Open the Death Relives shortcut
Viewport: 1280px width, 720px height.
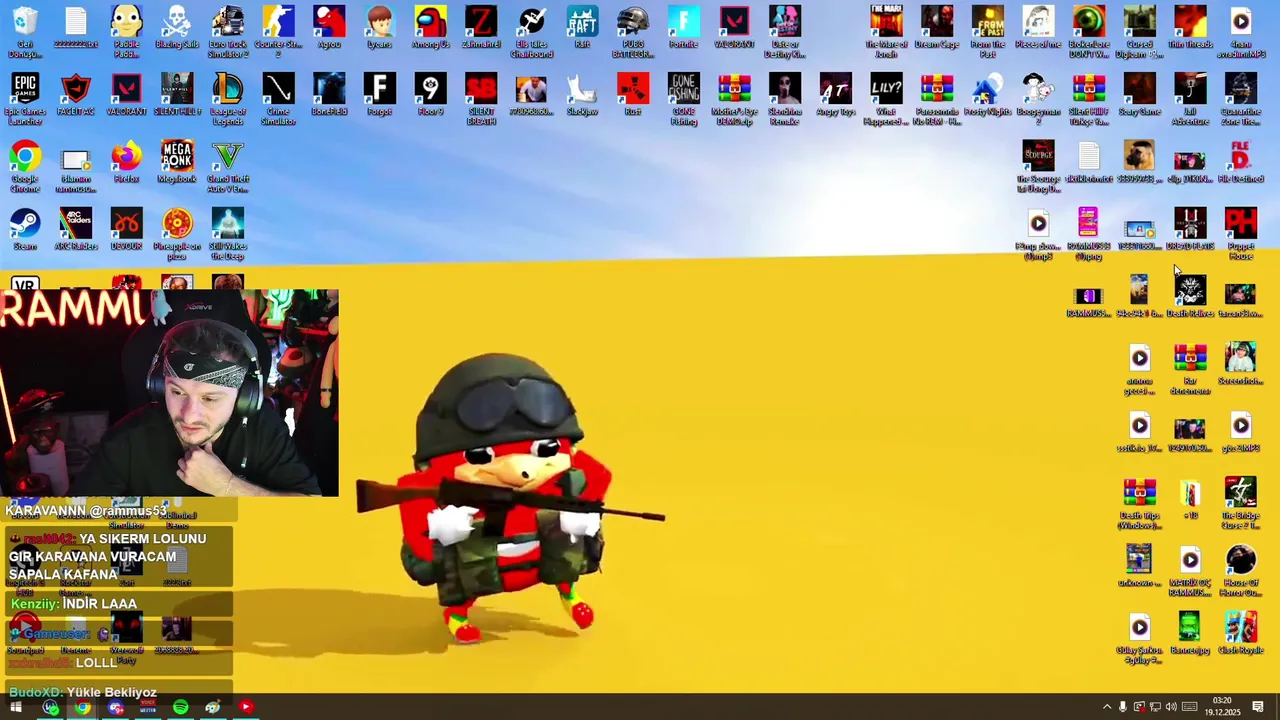1190,296
